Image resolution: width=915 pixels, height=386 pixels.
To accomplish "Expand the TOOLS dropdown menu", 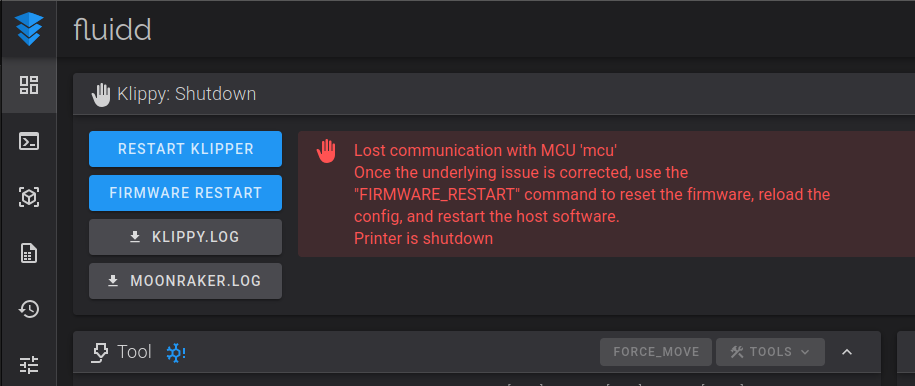I will (x=770, y=352).
